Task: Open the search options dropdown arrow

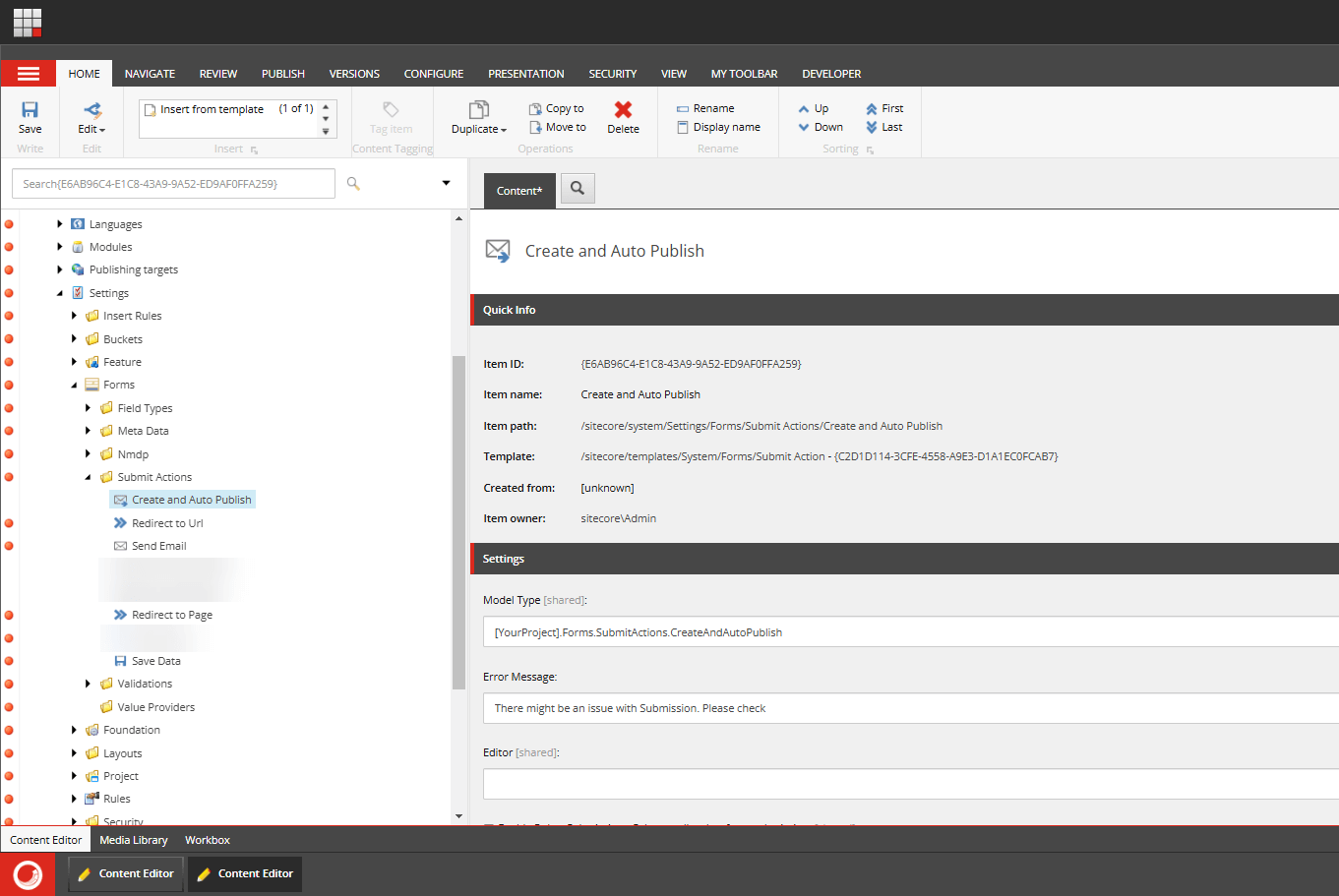Action: [x=446, y=184]
